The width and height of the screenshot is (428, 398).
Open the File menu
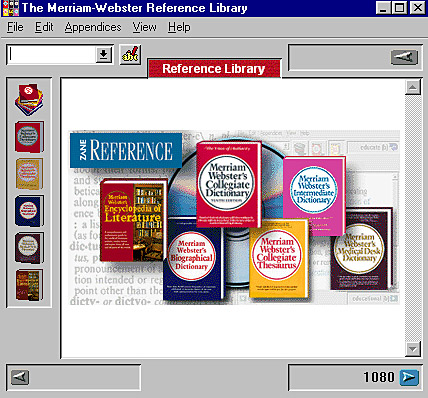pyautogui.click(x=15, y=27)
